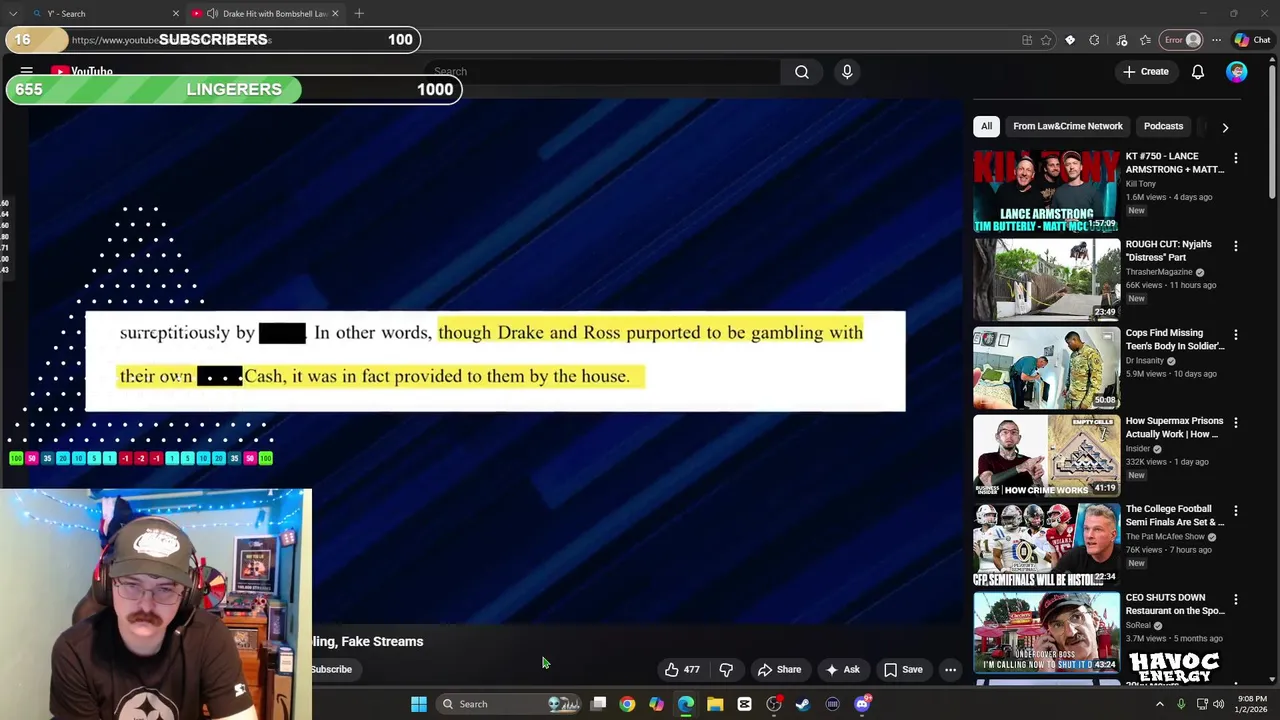Show hidden icons tray chevron
This screenshot has width=1280, height=720.
pyautogui.click(x=1160, y=704)
